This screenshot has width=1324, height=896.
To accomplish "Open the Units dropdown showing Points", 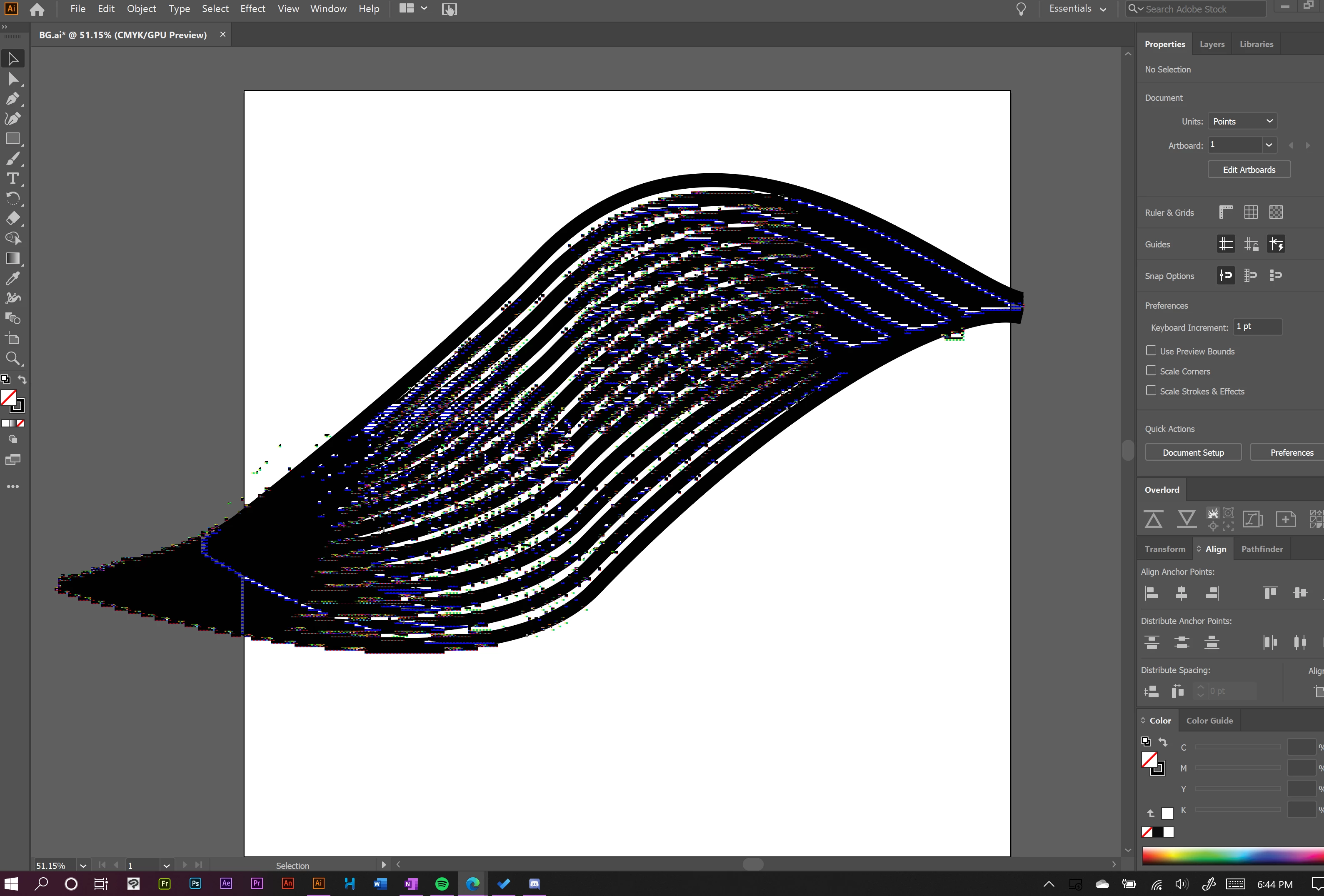I will pyautogui.click(x=1242, y=121).
